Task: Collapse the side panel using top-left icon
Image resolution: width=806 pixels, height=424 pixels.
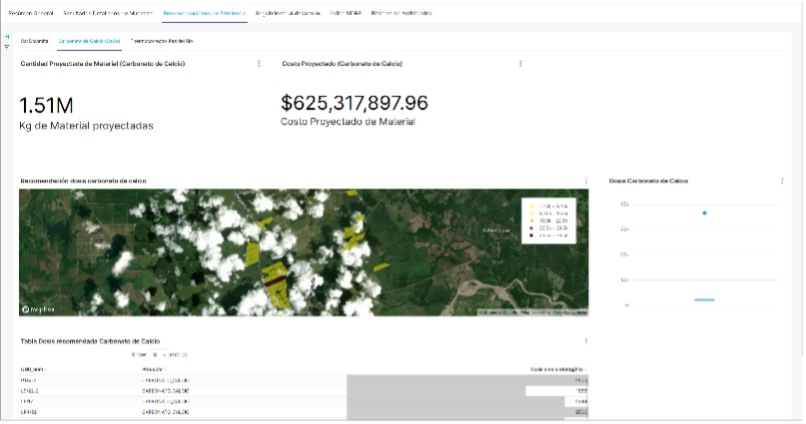Action: point(7,37)
